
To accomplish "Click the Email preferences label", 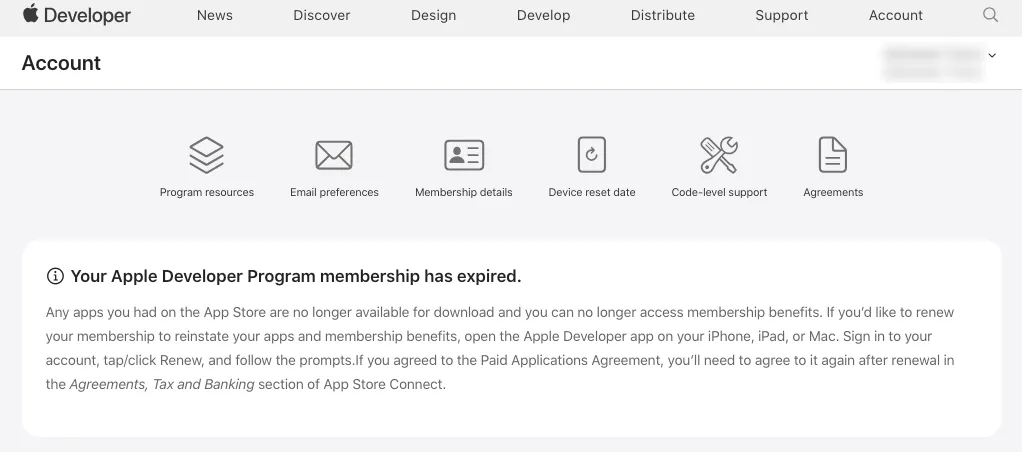I will coord(334,192).
